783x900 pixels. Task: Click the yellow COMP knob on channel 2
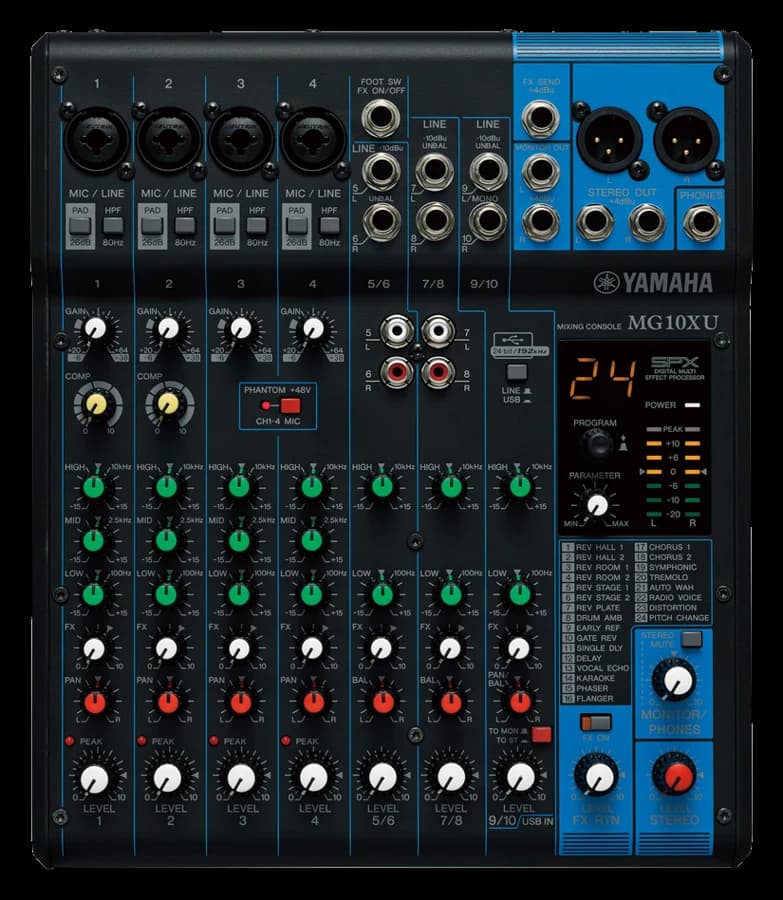(x=168, y=404)
